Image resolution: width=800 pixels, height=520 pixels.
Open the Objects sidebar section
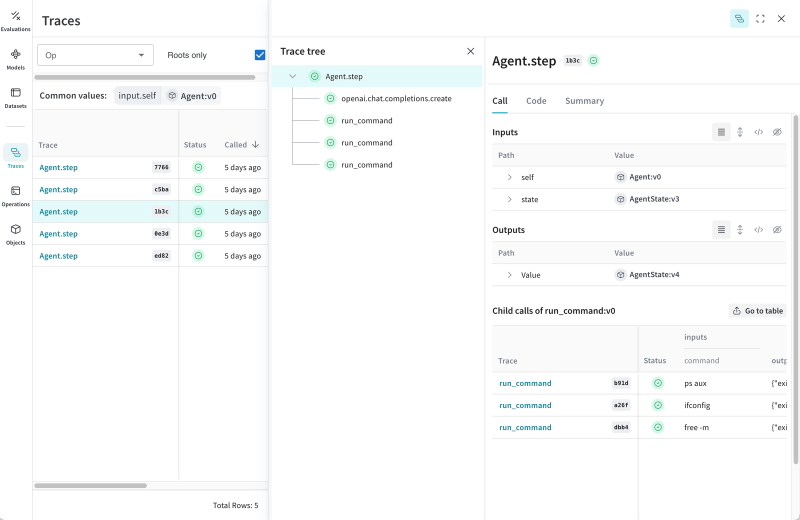coord(15,233)
